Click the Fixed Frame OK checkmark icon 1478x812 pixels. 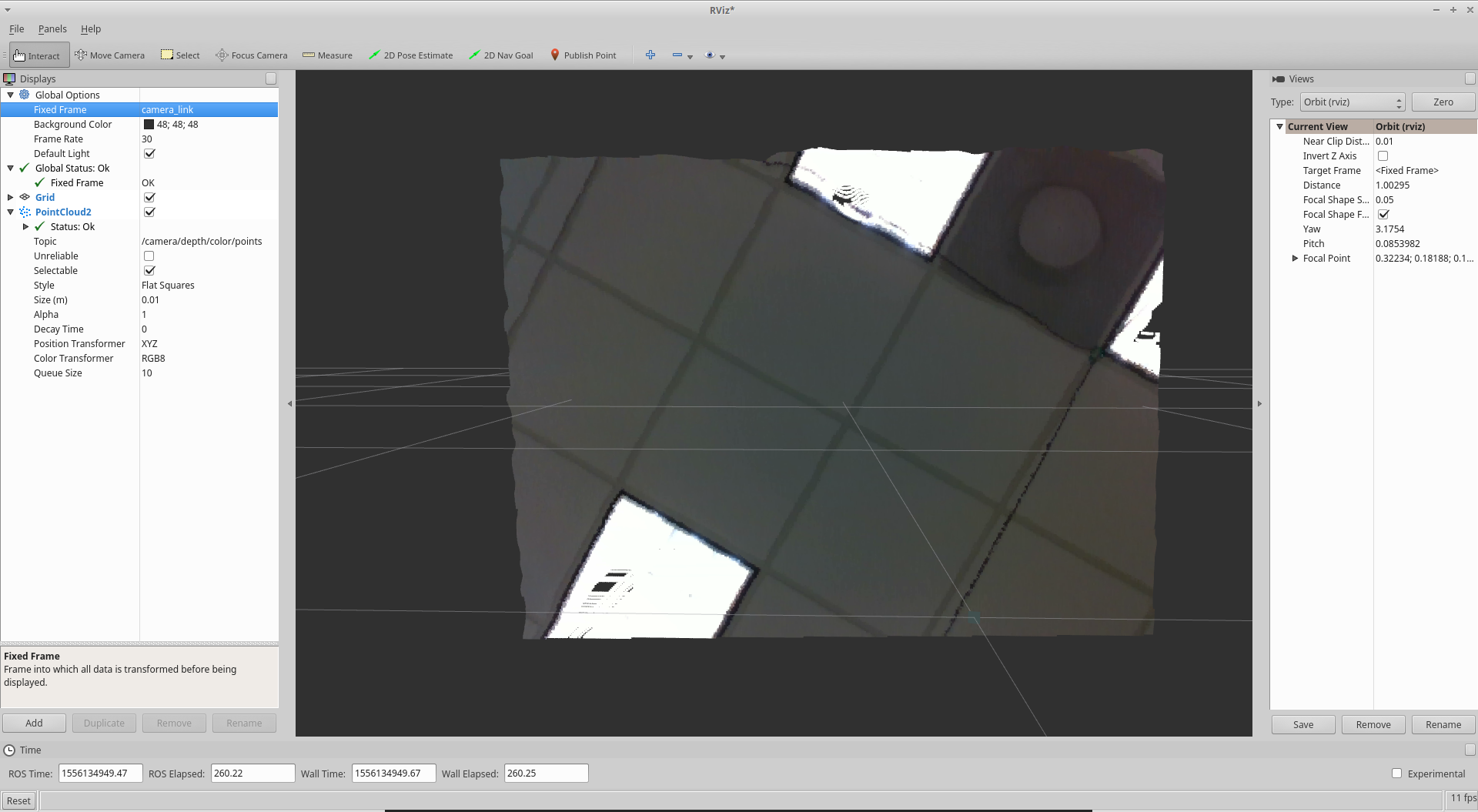point(40,182)
